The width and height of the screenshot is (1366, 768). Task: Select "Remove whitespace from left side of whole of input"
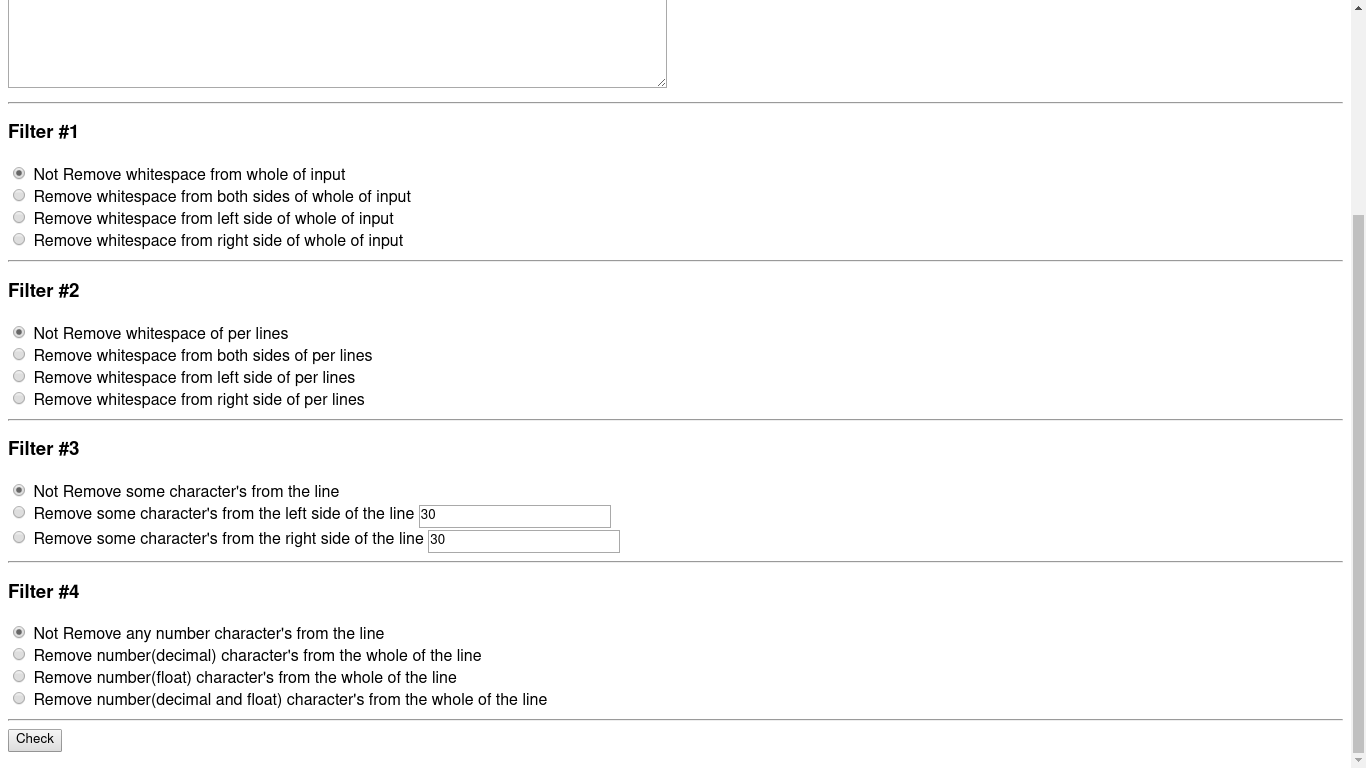19,217
